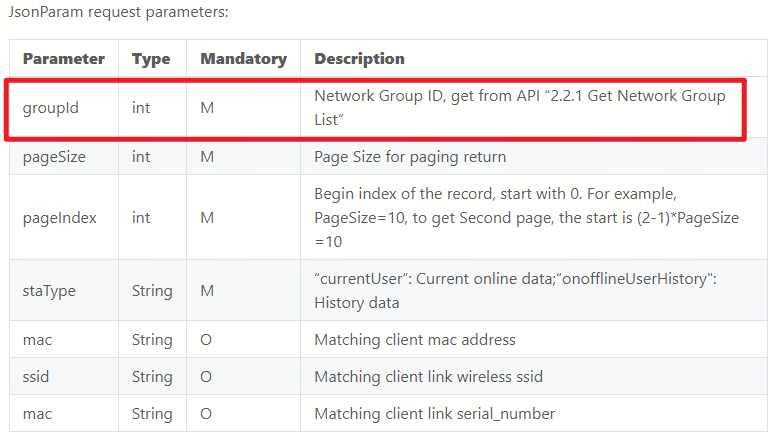This screenshot has width=773, height=440.
Task: Click "Matching client mac address" description text
Action: pyautogui.click(x=415, y=340)
